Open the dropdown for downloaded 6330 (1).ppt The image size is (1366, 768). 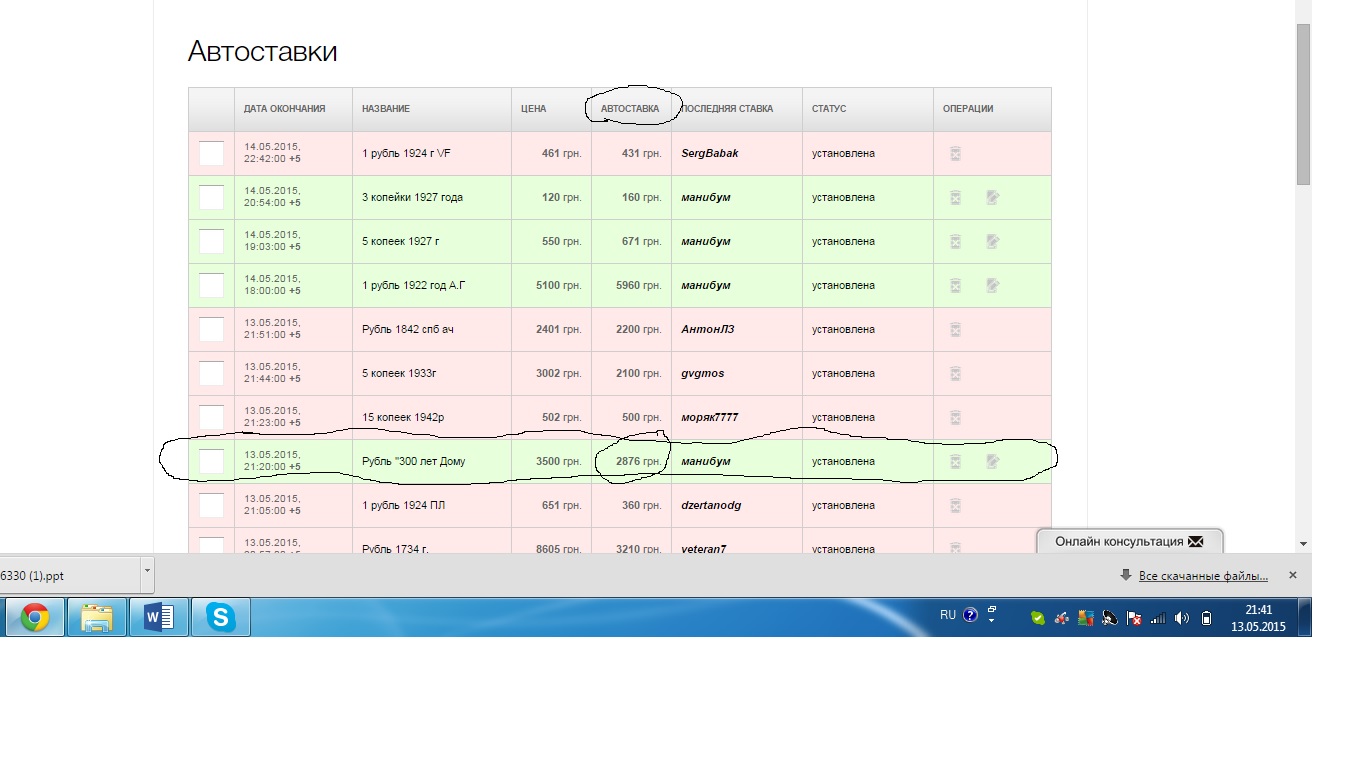[147, 575]
